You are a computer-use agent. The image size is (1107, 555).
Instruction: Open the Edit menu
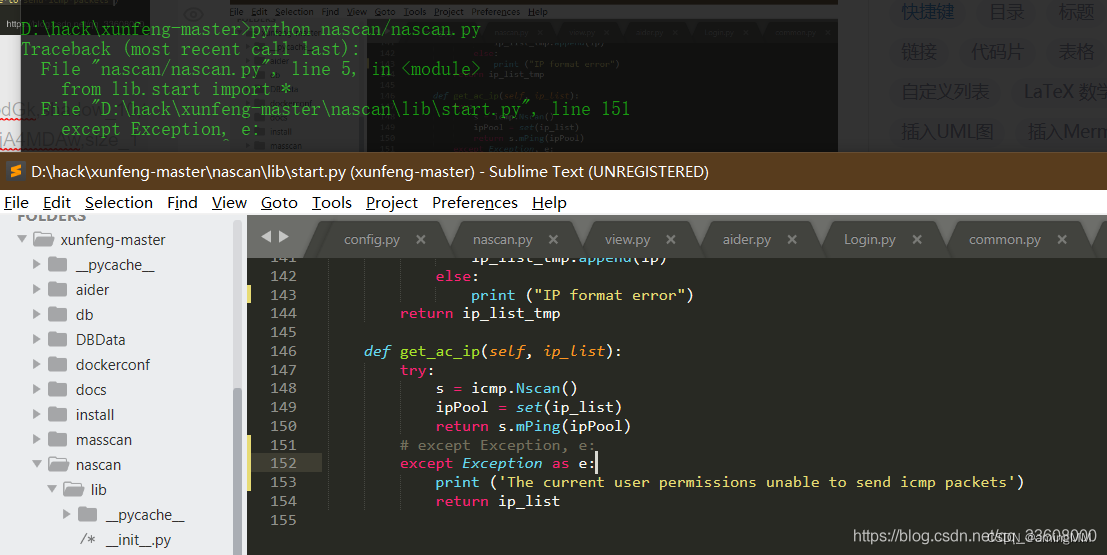tap(56, 203)
